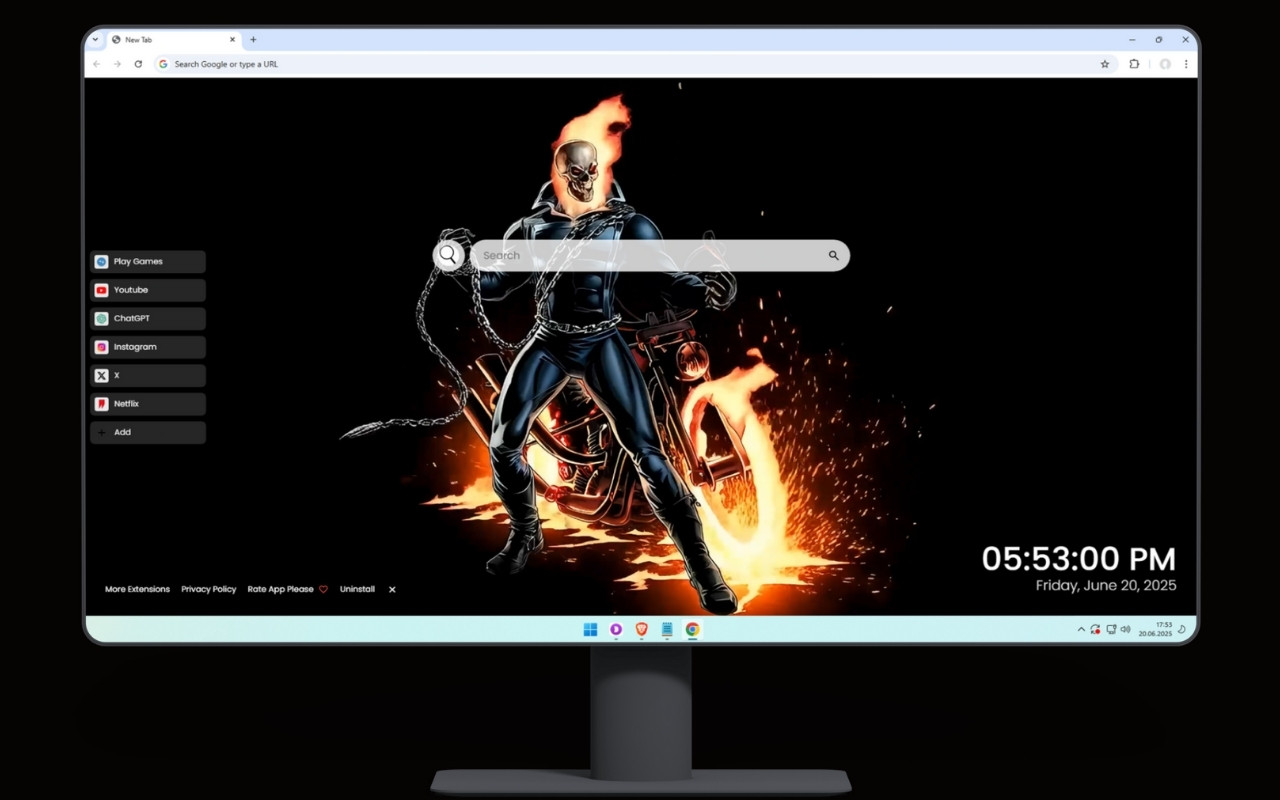
Task: Open the ChatGPT shortcut
Action: 148,318
